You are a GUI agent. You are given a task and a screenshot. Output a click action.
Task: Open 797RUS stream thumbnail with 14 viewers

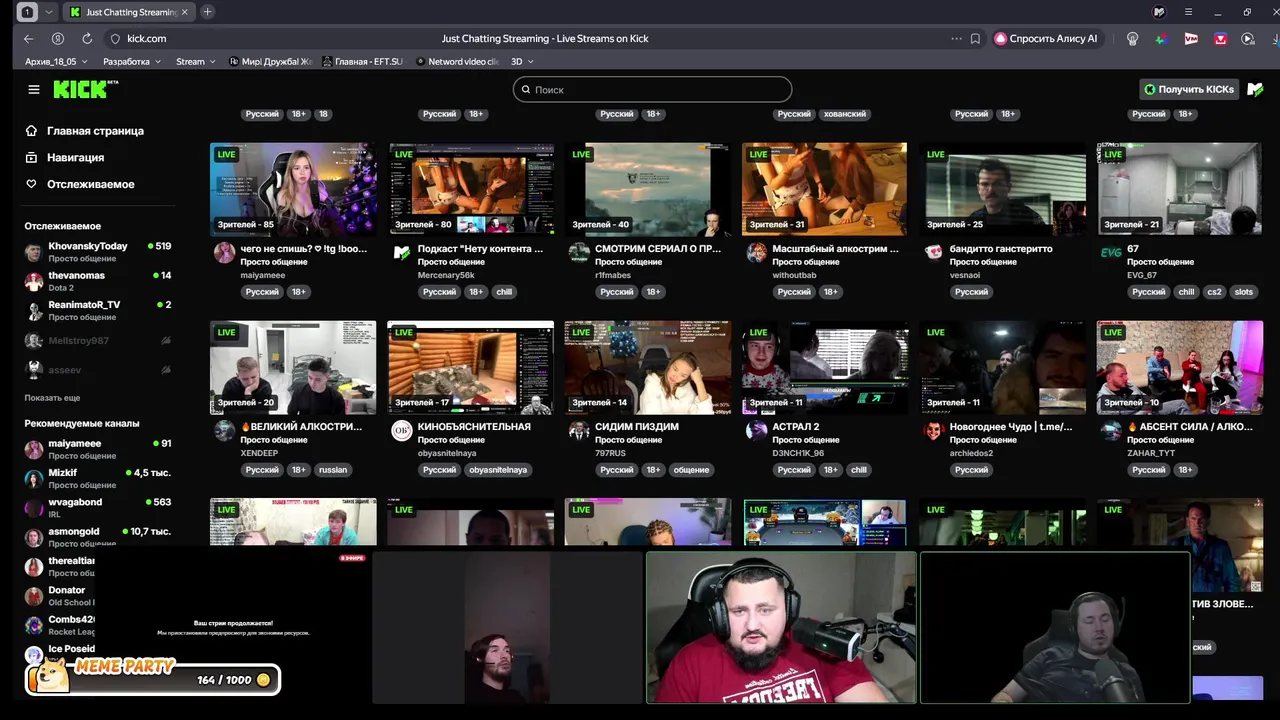coord(647,367)
